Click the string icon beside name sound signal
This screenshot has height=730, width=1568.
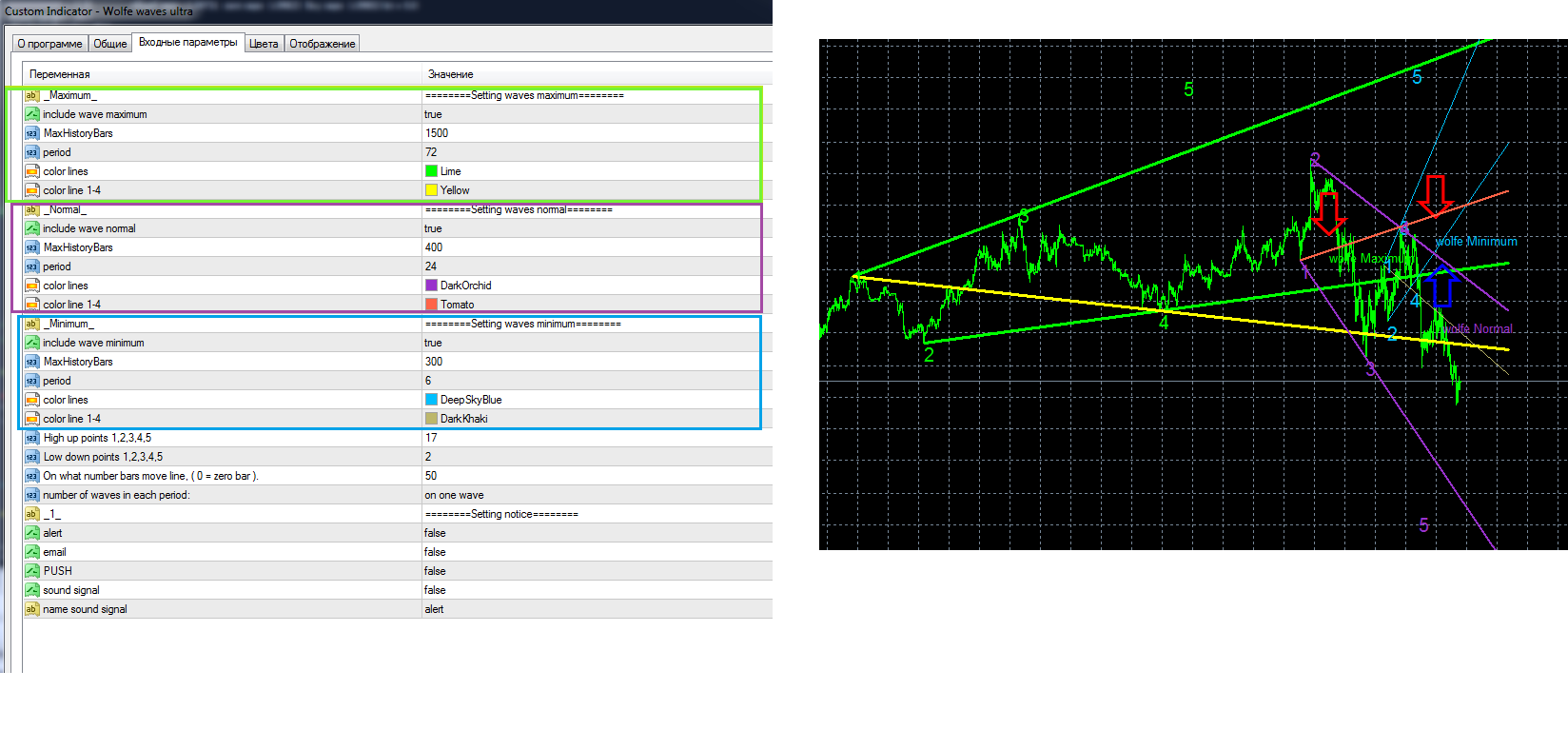(31, 609)
